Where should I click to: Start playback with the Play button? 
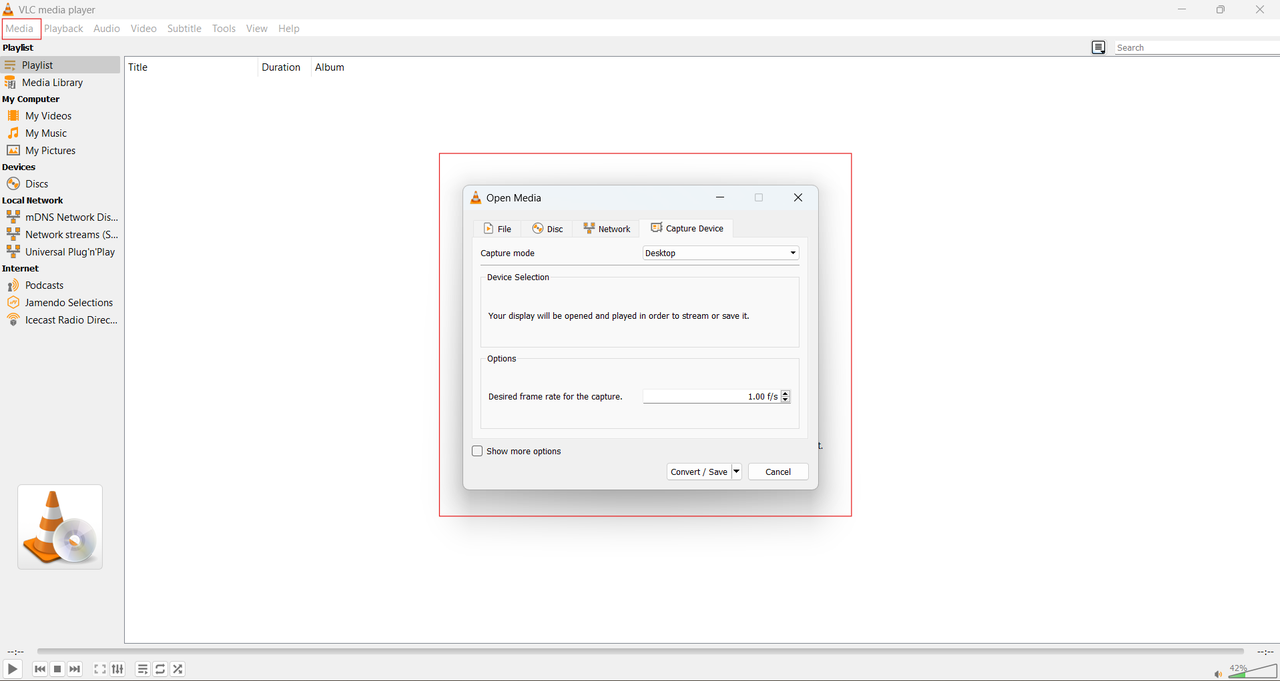[12, 669]
